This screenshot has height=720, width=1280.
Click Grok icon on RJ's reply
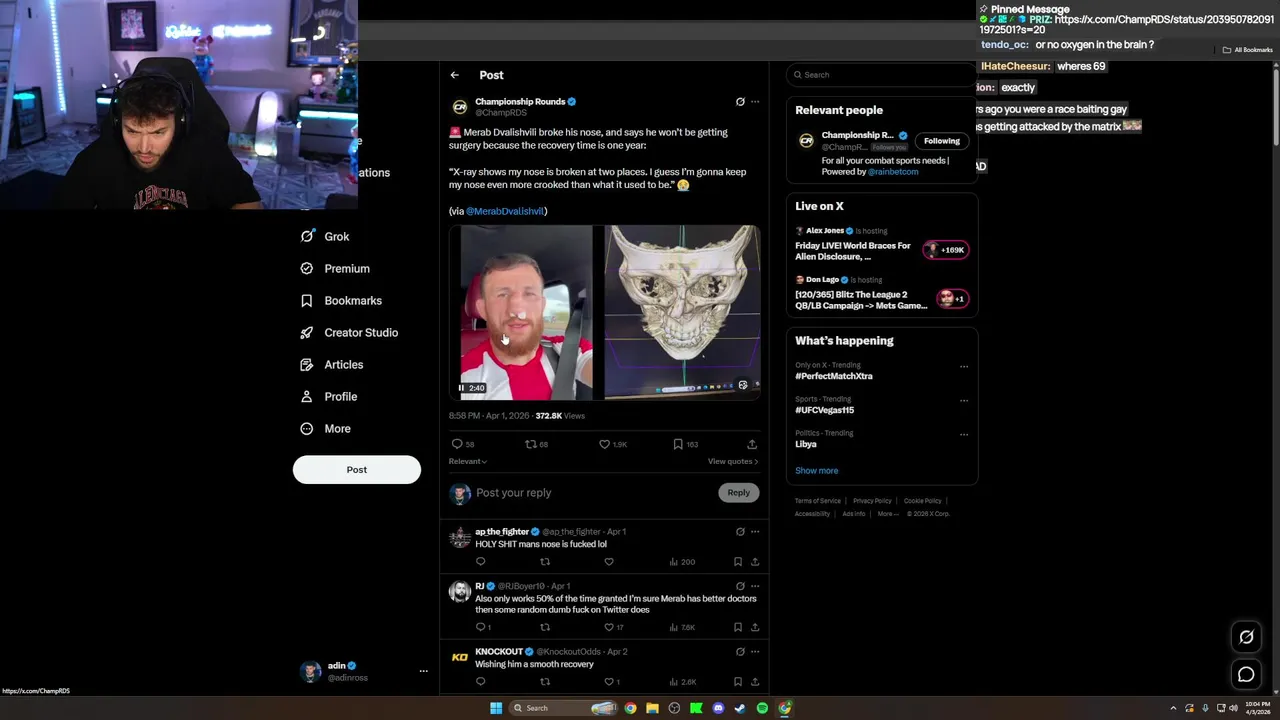pyautogui.click(x=740, y=586)
